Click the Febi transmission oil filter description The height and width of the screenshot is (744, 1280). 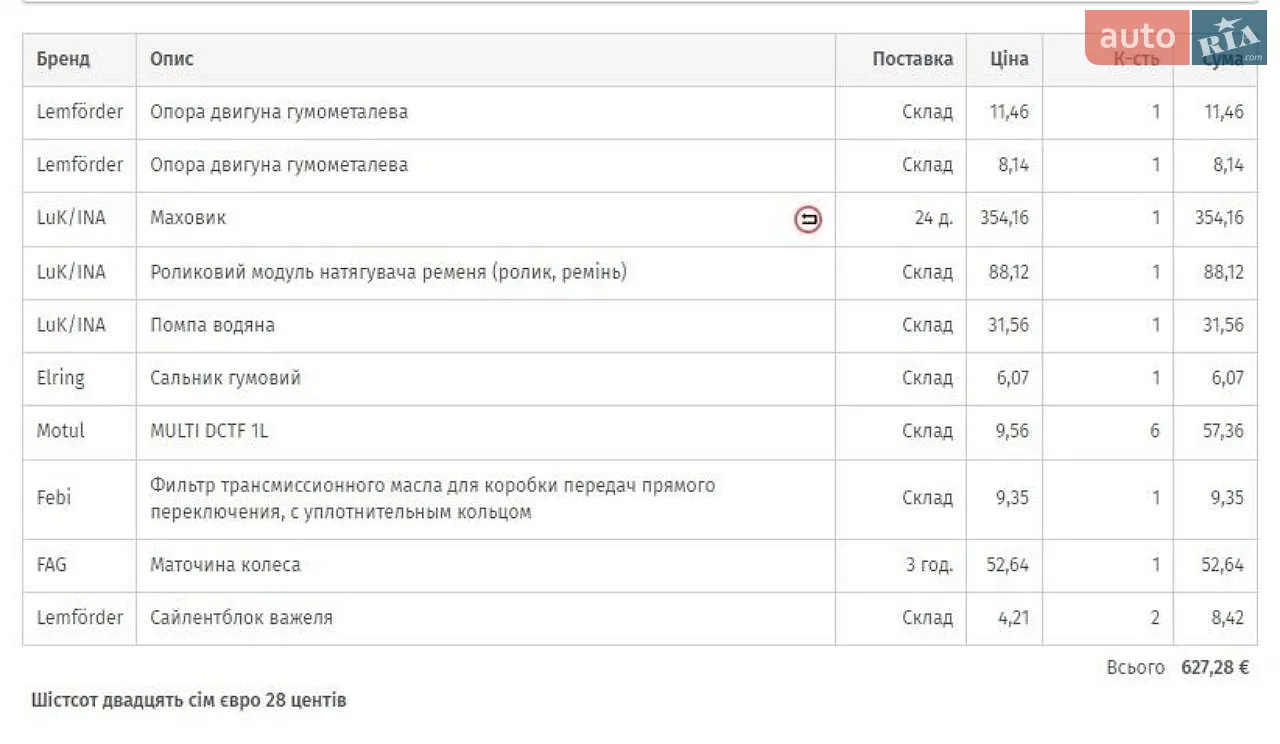[432, 498]
